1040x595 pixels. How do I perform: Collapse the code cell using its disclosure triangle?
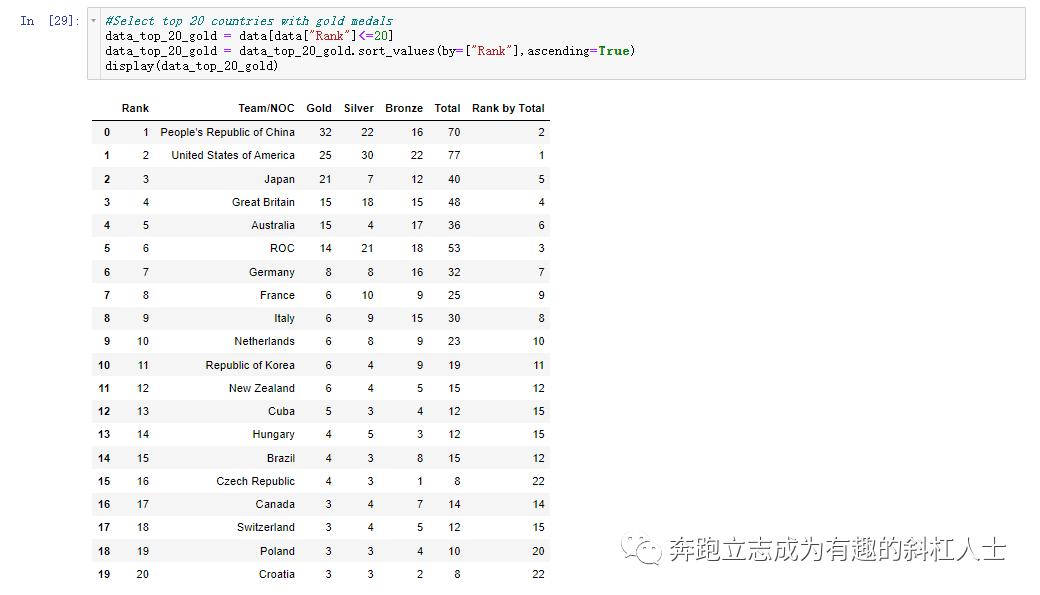coord(92,19)
